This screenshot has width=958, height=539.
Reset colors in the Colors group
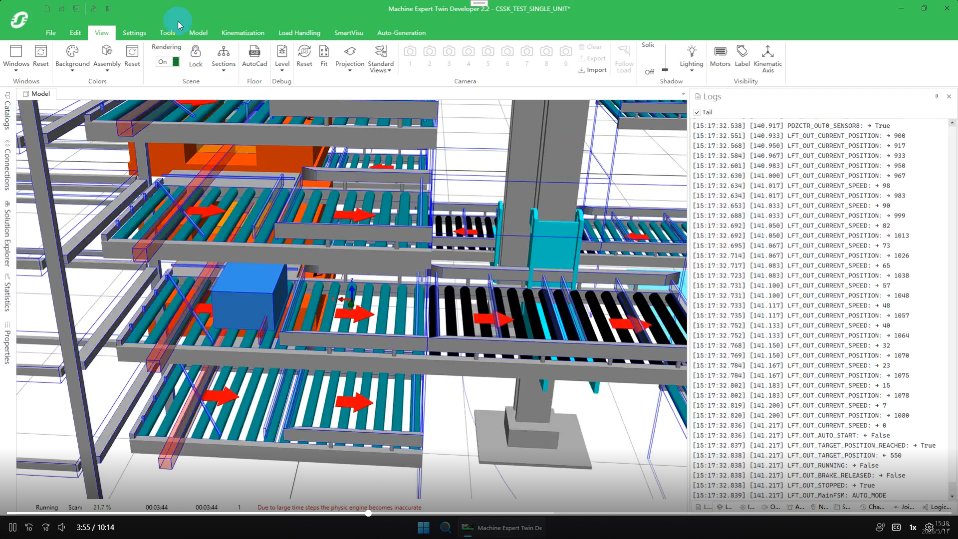[x=132, y=55]
